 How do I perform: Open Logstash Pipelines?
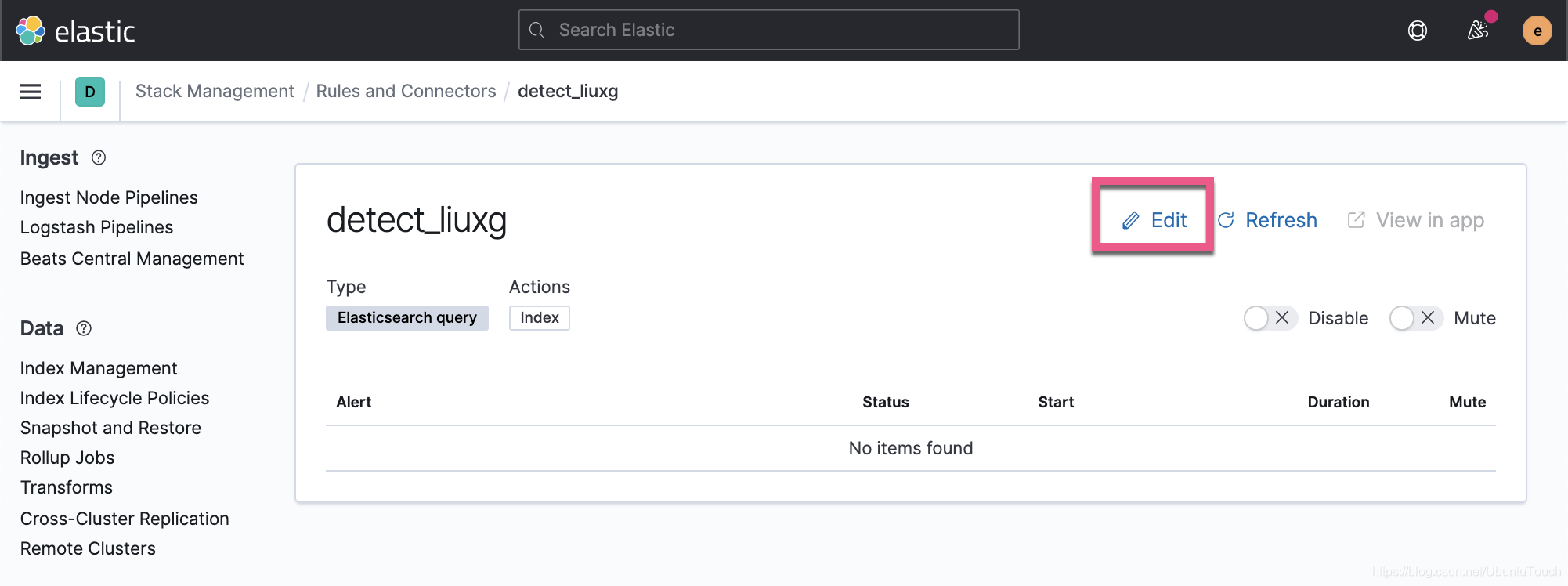tap(97, 227)
